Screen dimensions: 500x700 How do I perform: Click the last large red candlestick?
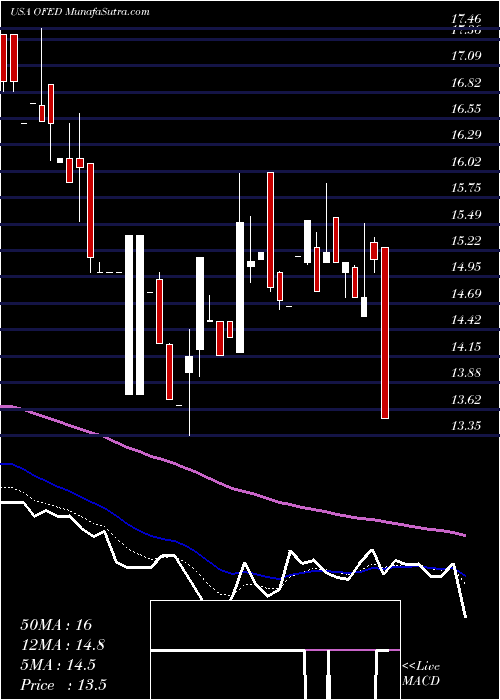[x=384, y=333]
